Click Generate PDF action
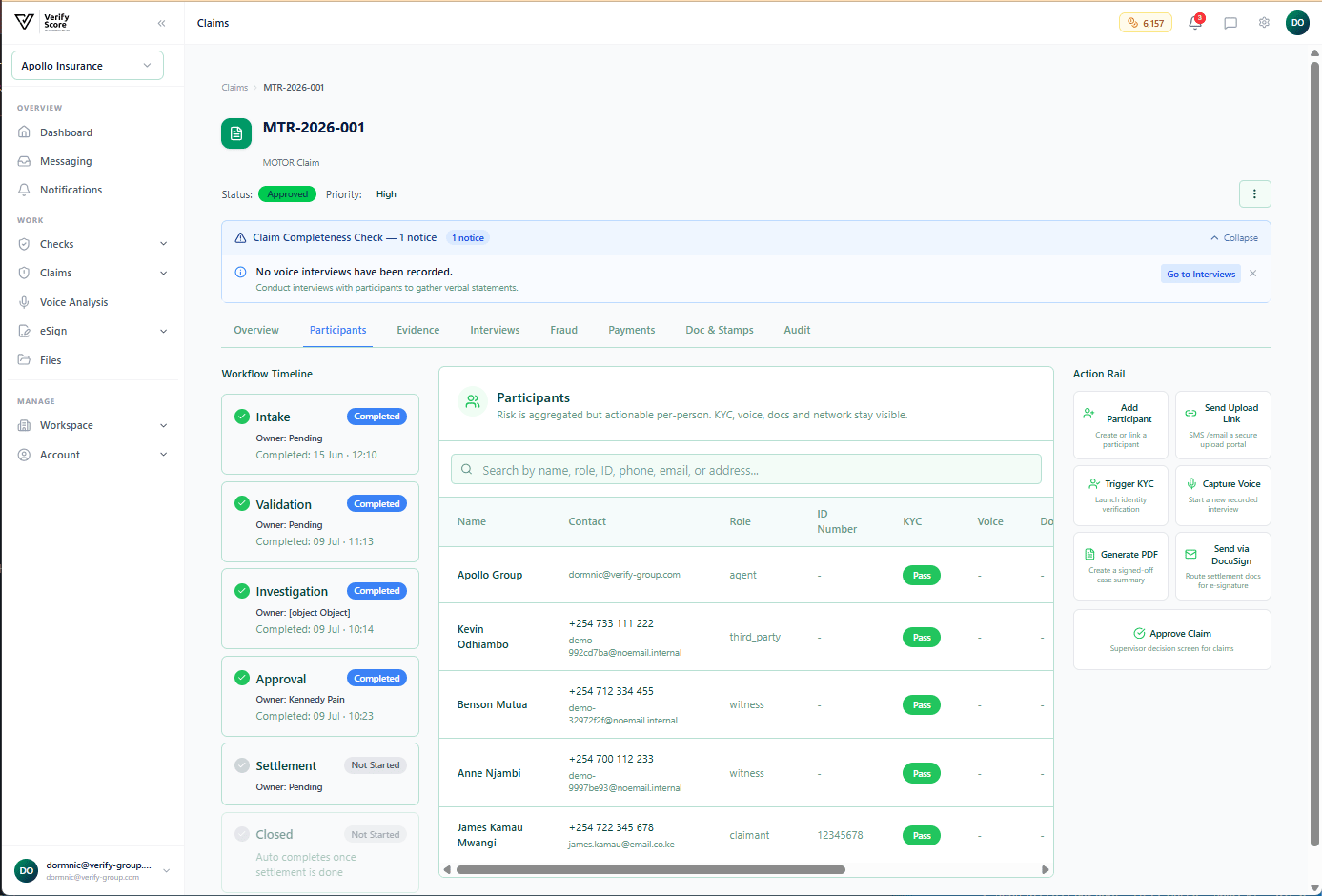This screenshot has height=896, width=1322. click(x=1121, y=566)
